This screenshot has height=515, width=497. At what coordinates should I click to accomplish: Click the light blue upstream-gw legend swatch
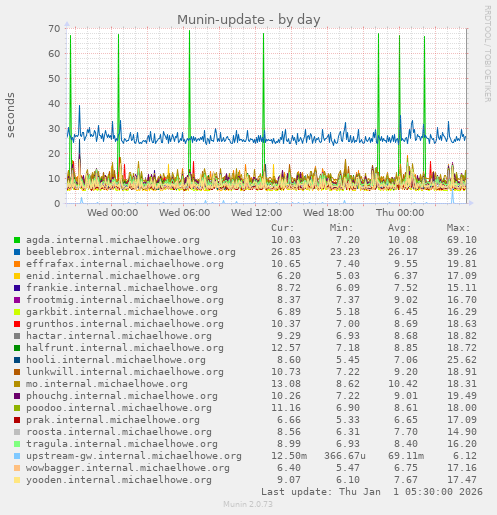pos(17,456)
